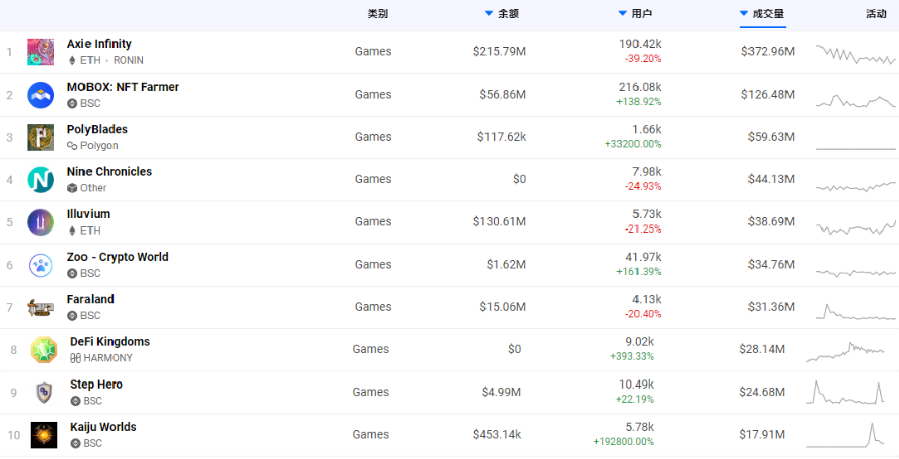View the Axie Infinity activity sparkline chart

click(x=855, y=54)
